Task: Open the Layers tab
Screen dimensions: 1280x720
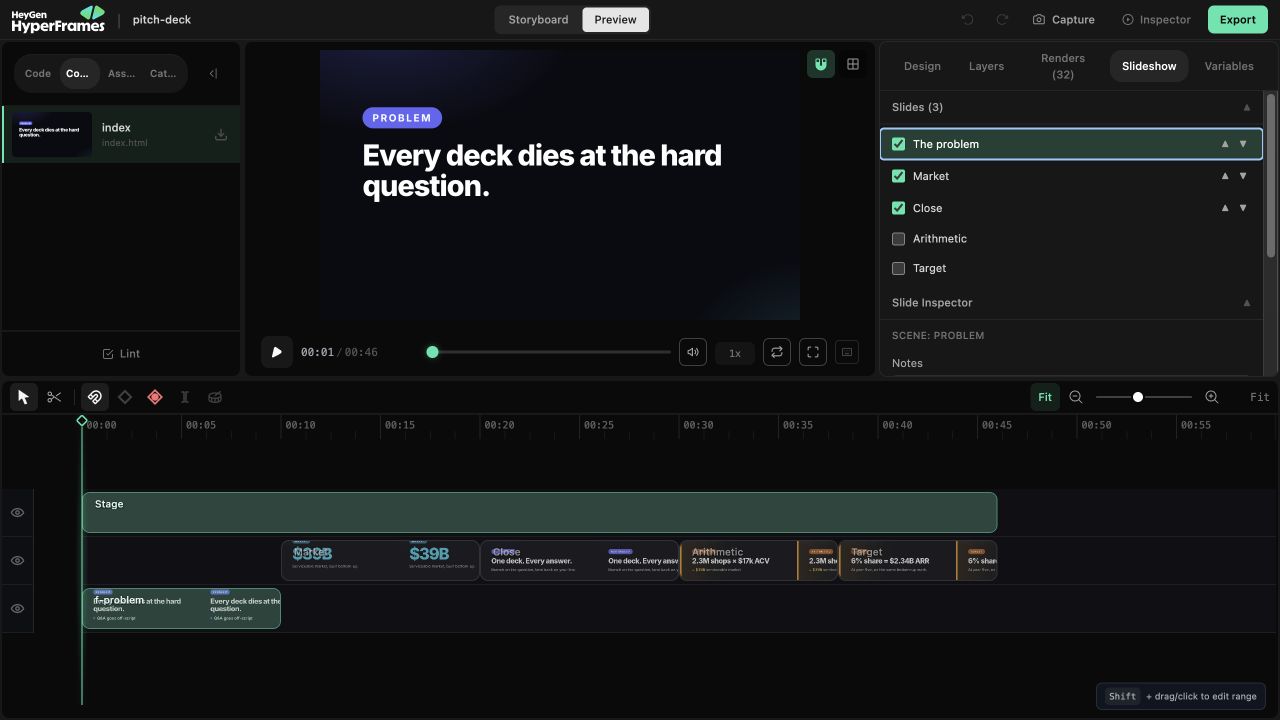Action: (x=986, y=66)
